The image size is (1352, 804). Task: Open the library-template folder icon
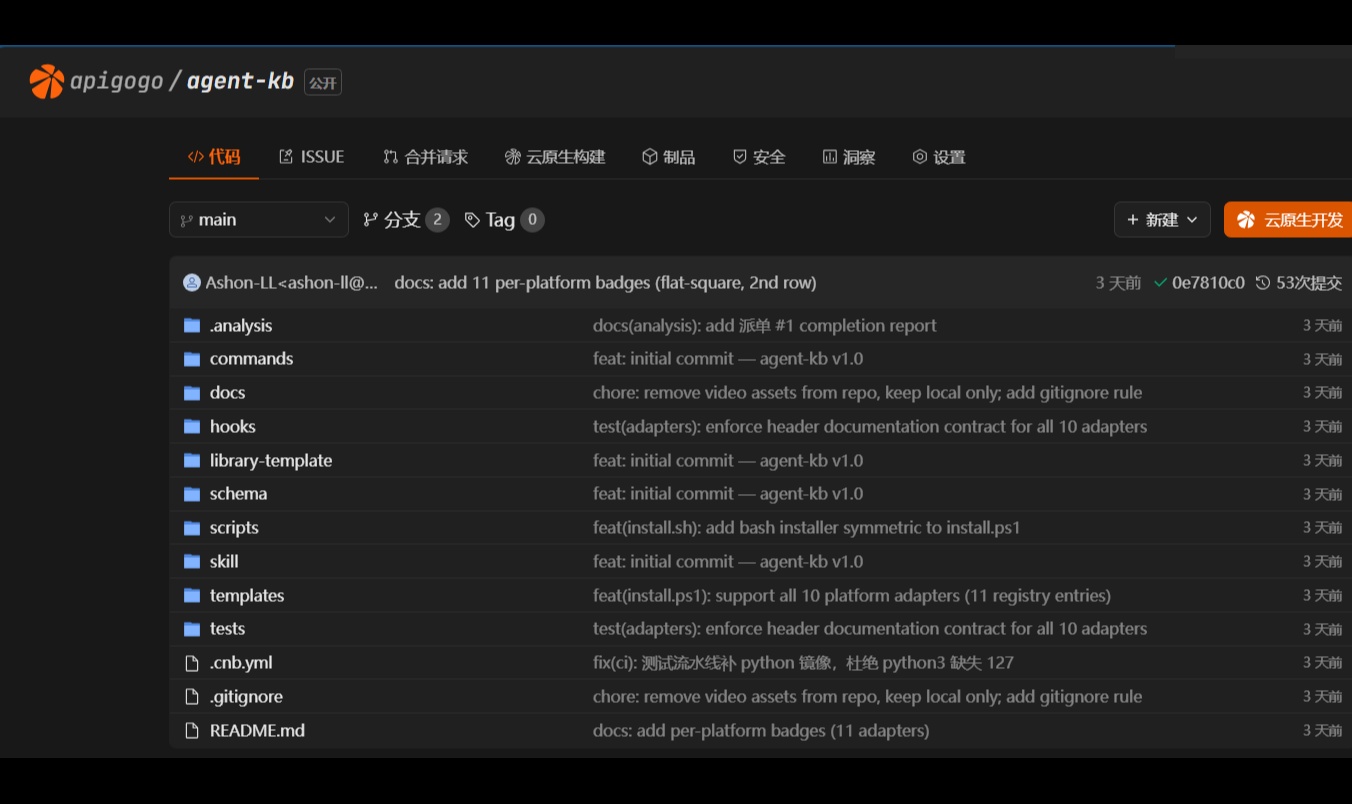click(192, 460)
